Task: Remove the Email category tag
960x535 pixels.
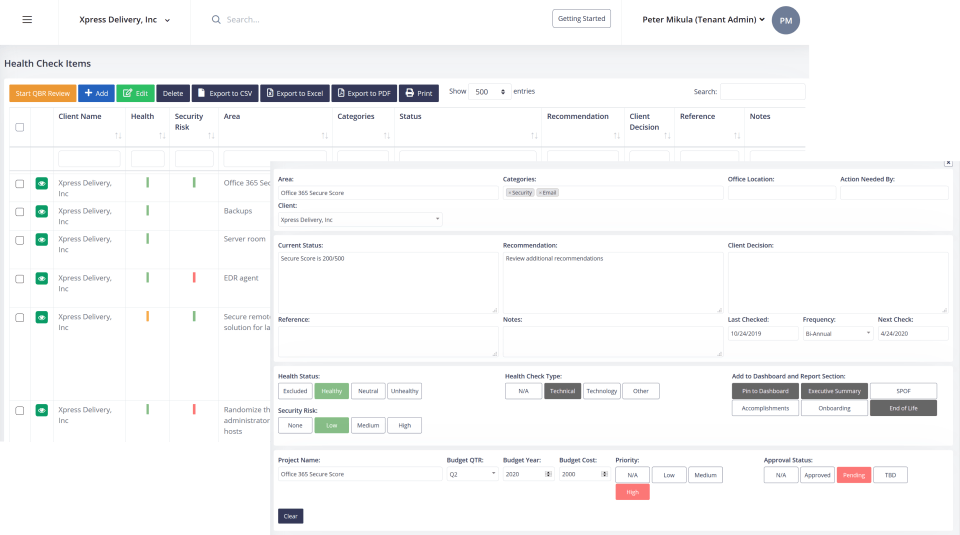Action: [x=540, y=193]
